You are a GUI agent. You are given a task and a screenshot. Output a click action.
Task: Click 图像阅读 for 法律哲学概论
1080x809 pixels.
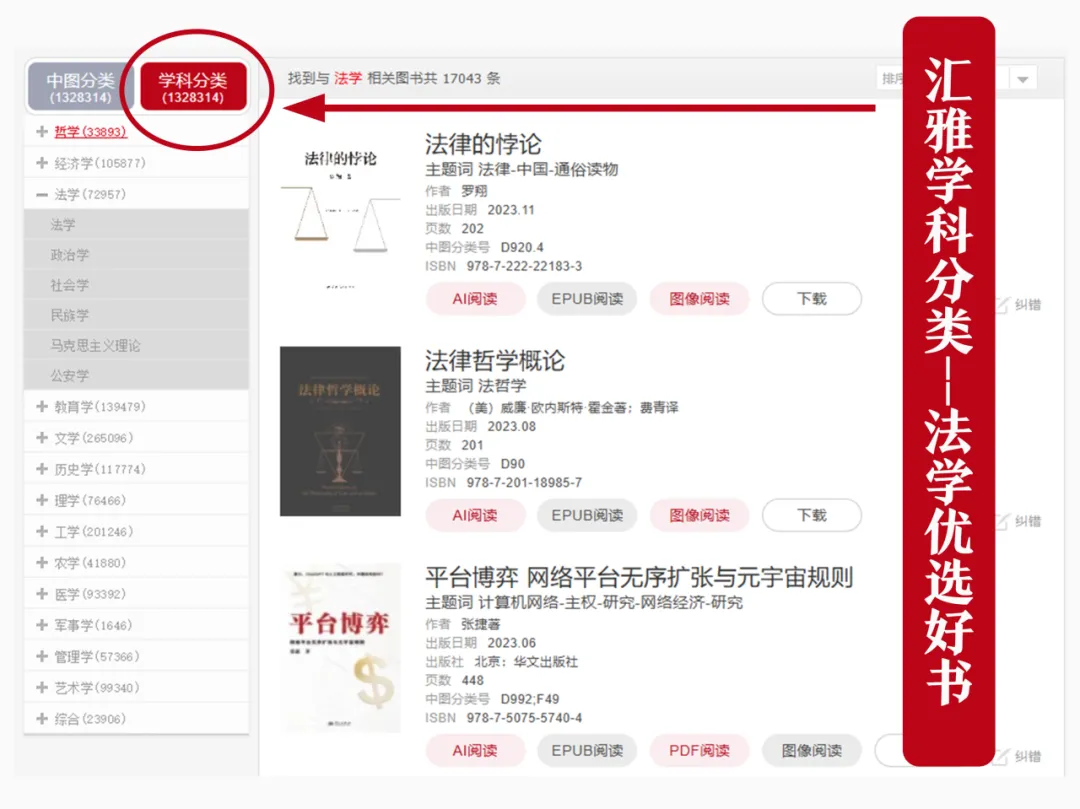[x=699, y=515]
